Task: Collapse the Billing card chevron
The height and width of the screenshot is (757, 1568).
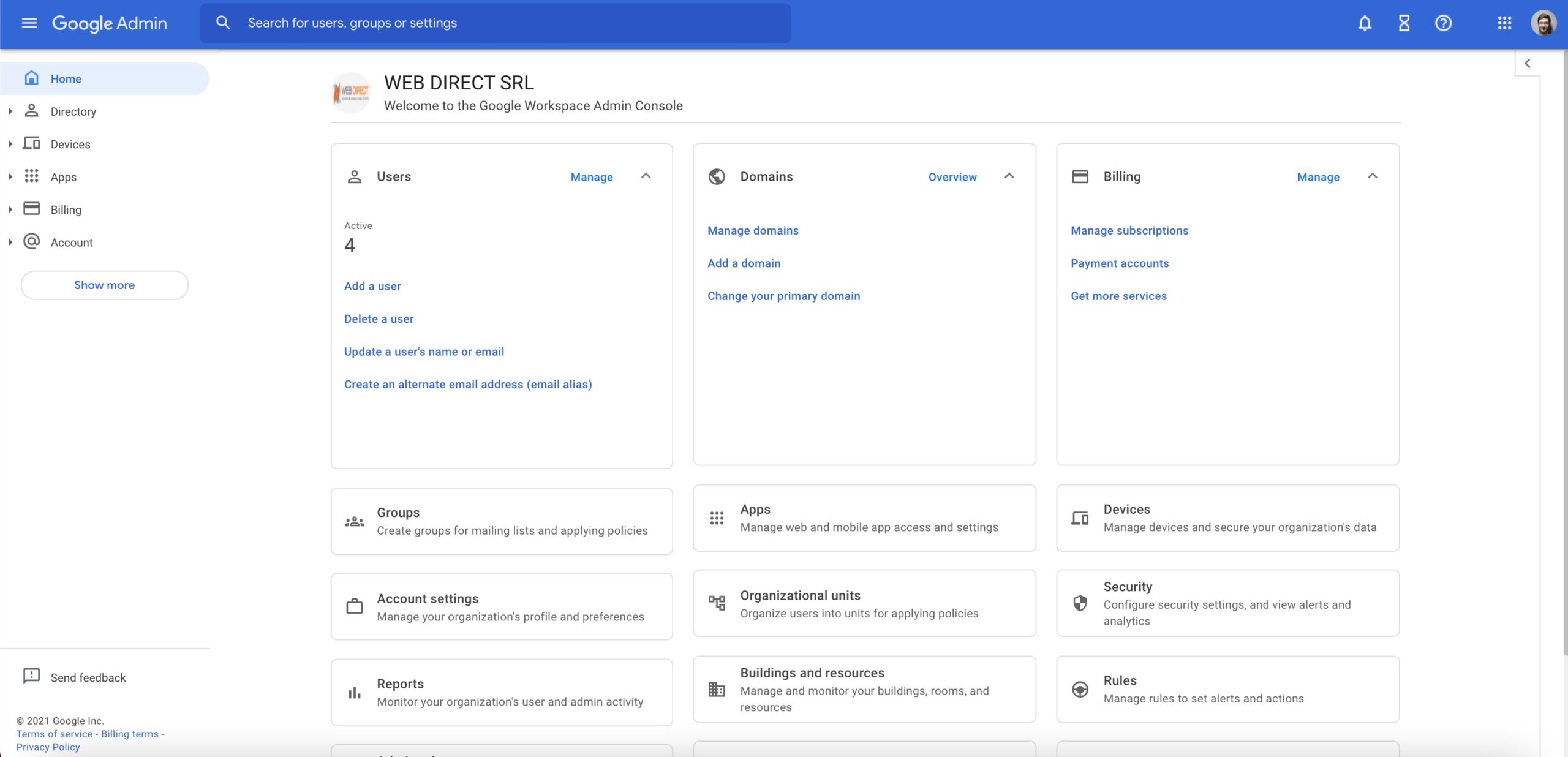Action: coord(1372,176)
